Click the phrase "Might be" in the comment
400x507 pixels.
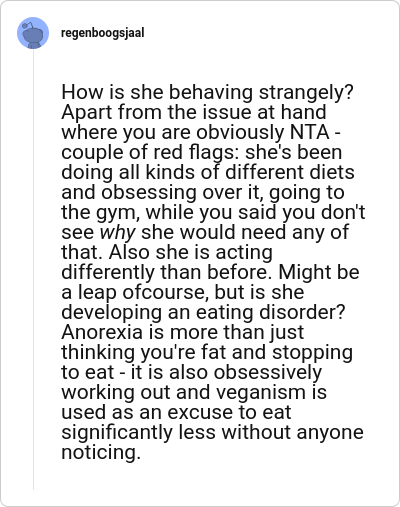319,272
